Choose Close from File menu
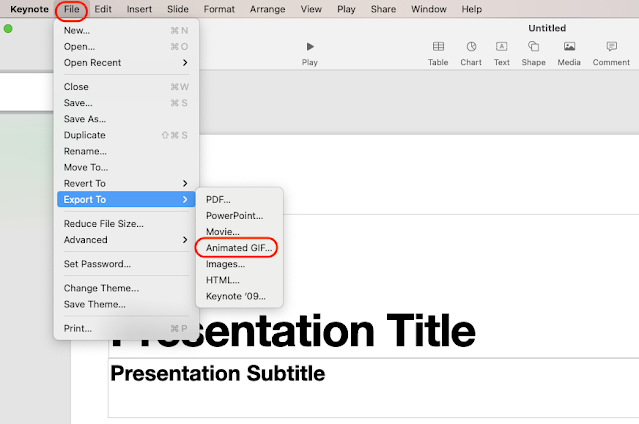Viewport: 639px width, 424px height. 126,87
